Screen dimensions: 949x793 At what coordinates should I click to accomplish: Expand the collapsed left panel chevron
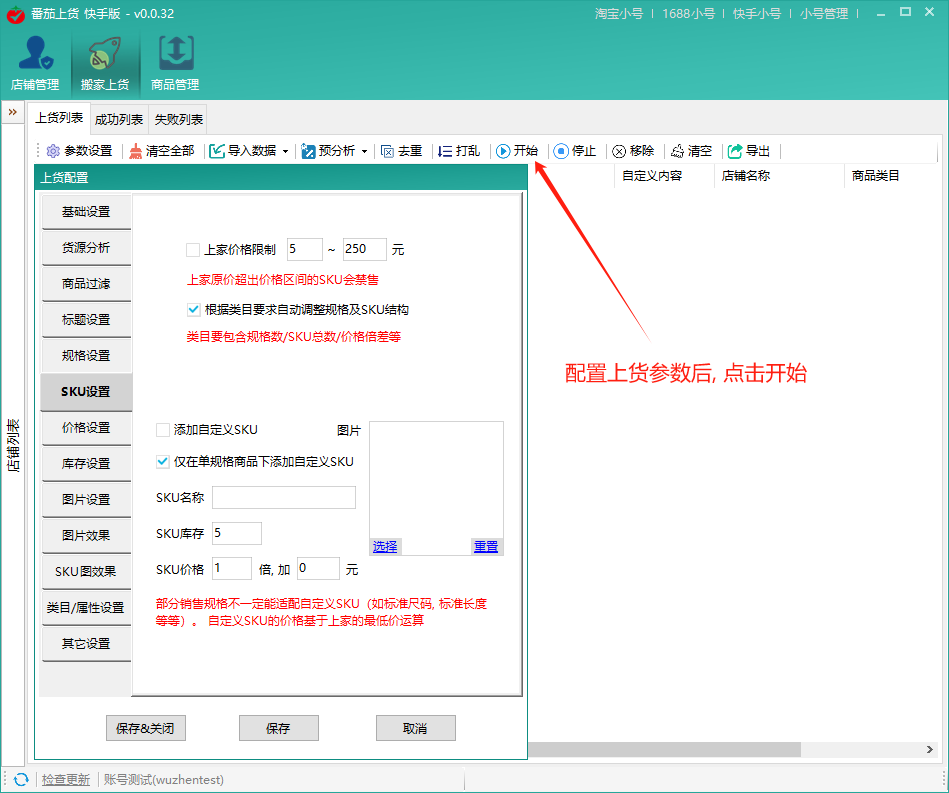[11, 112]
